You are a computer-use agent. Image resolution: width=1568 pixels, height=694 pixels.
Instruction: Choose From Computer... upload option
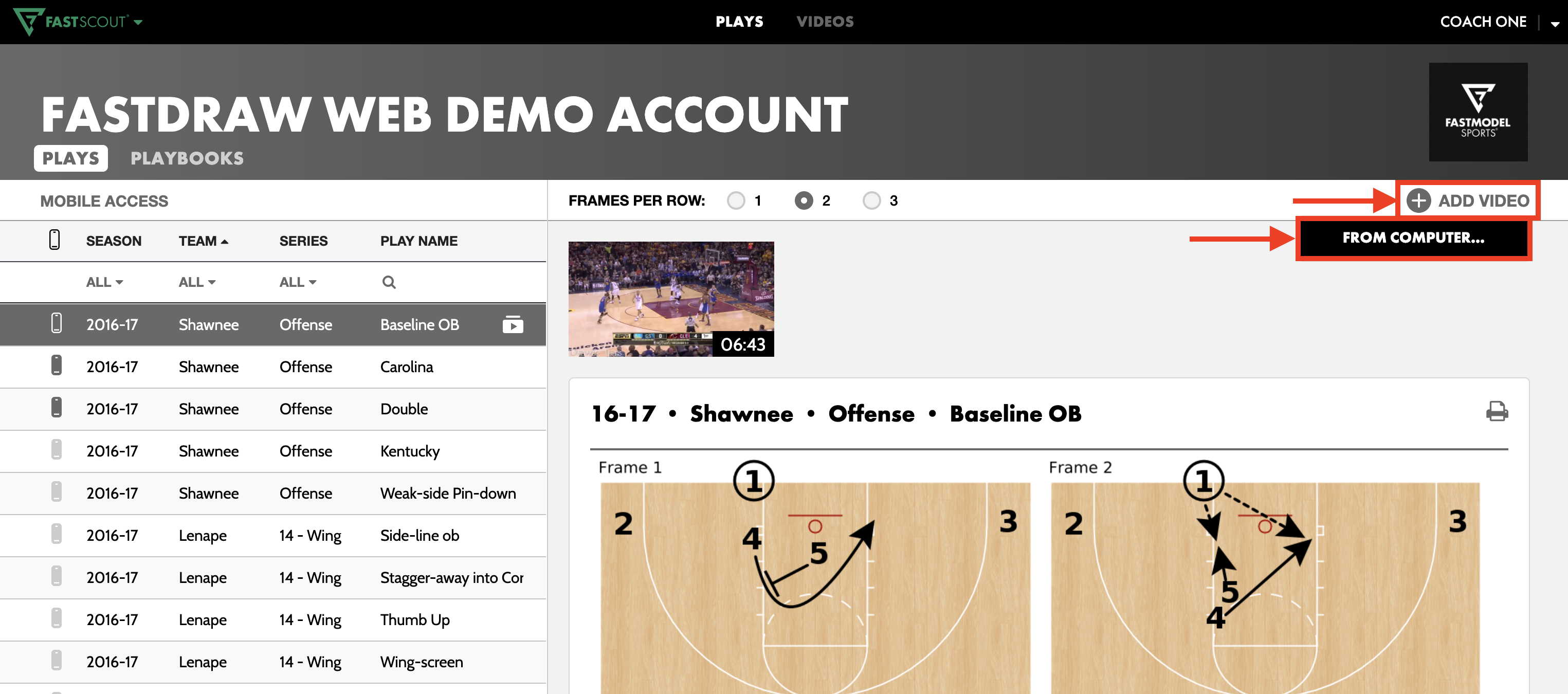[x=1413, y=238]
